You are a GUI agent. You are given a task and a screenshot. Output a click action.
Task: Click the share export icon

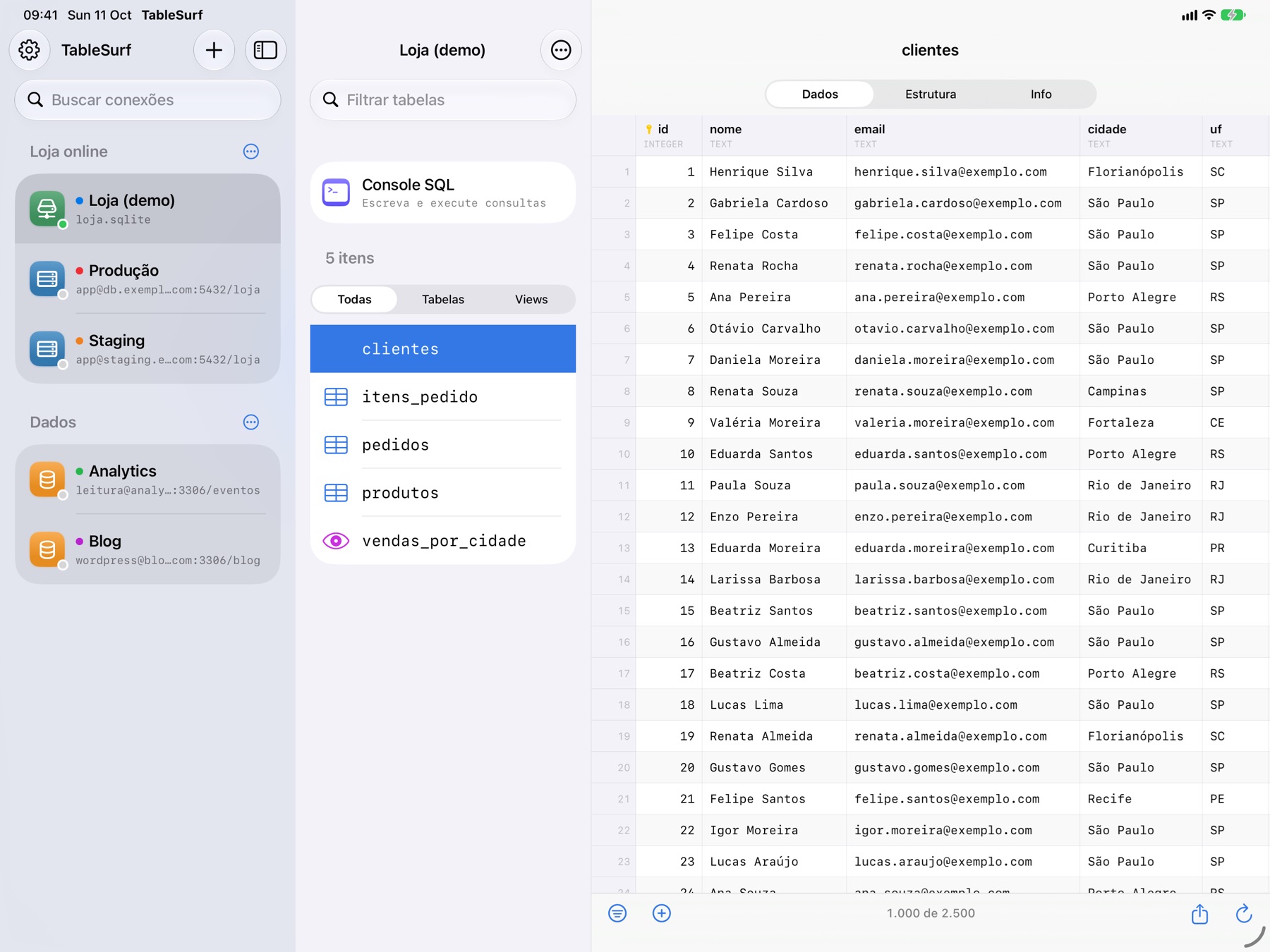click(1199, 914)
